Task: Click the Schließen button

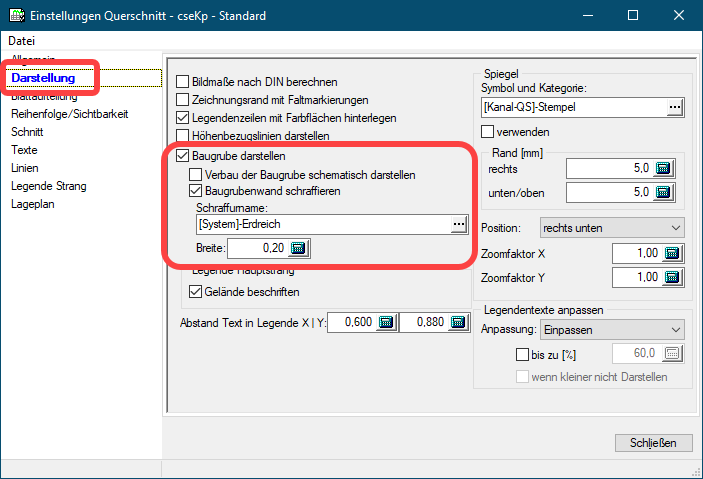Action: [652, 443]
